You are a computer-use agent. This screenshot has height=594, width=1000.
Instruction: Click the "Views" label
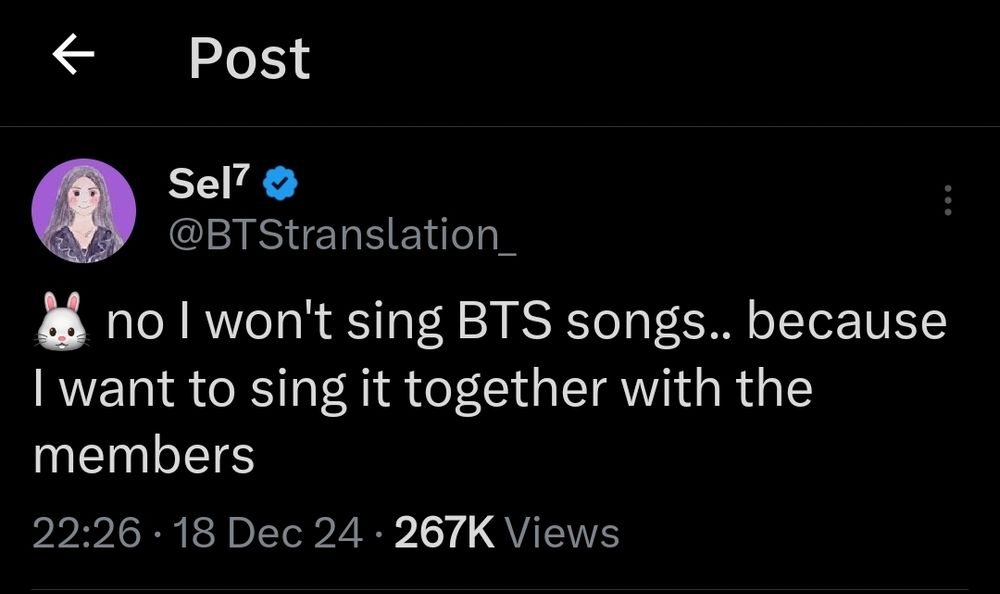562,532
